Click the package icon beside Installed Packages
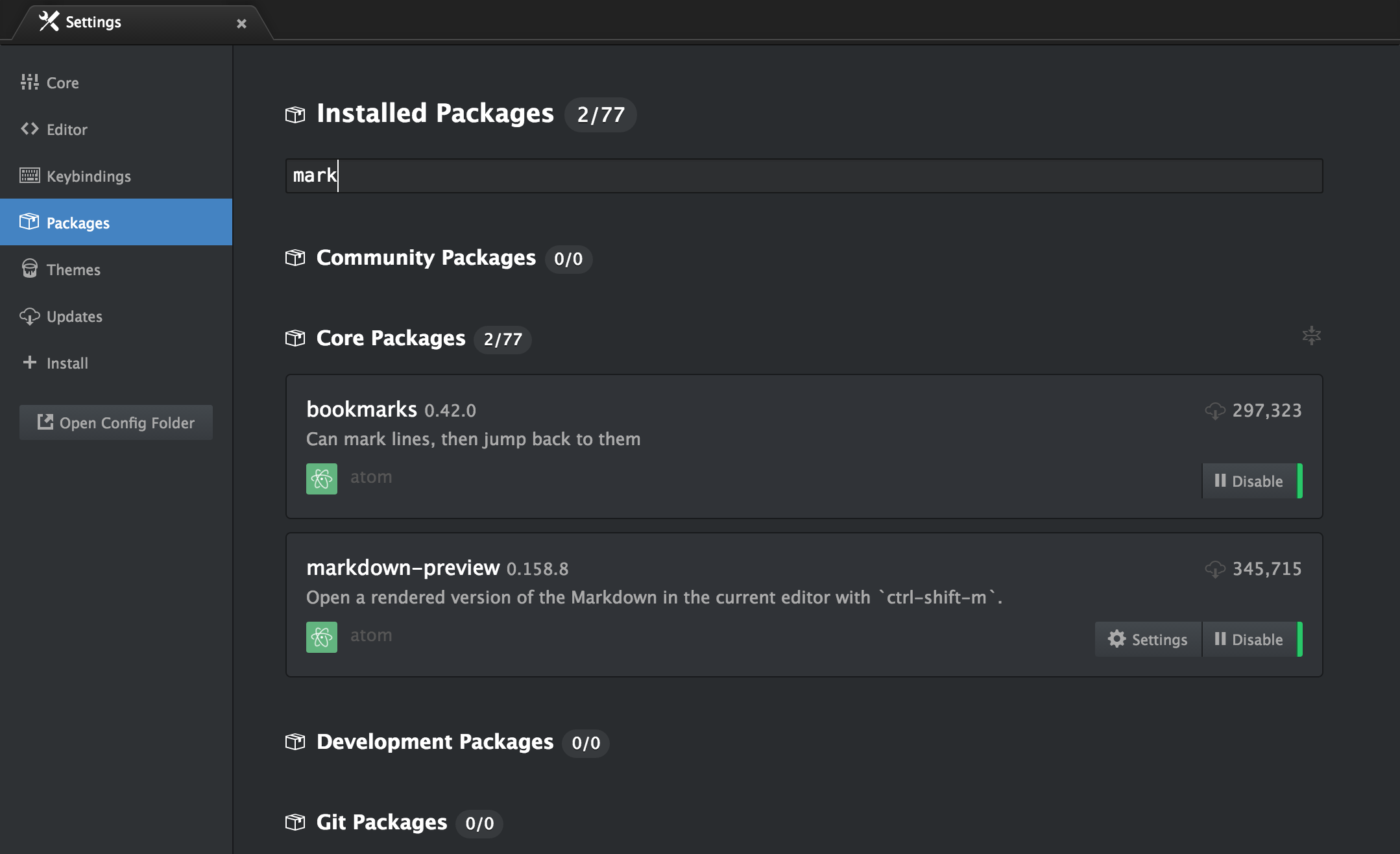The image size is (1400, 854). coord(295,115)
